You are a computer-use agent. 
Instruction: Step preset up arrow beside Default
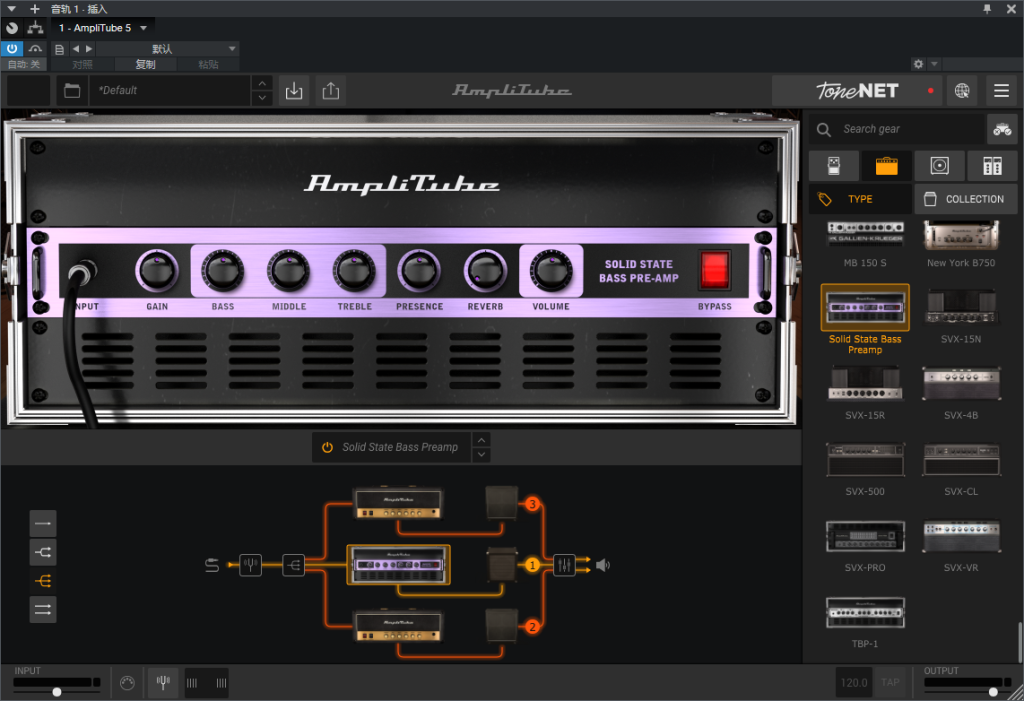262,84
